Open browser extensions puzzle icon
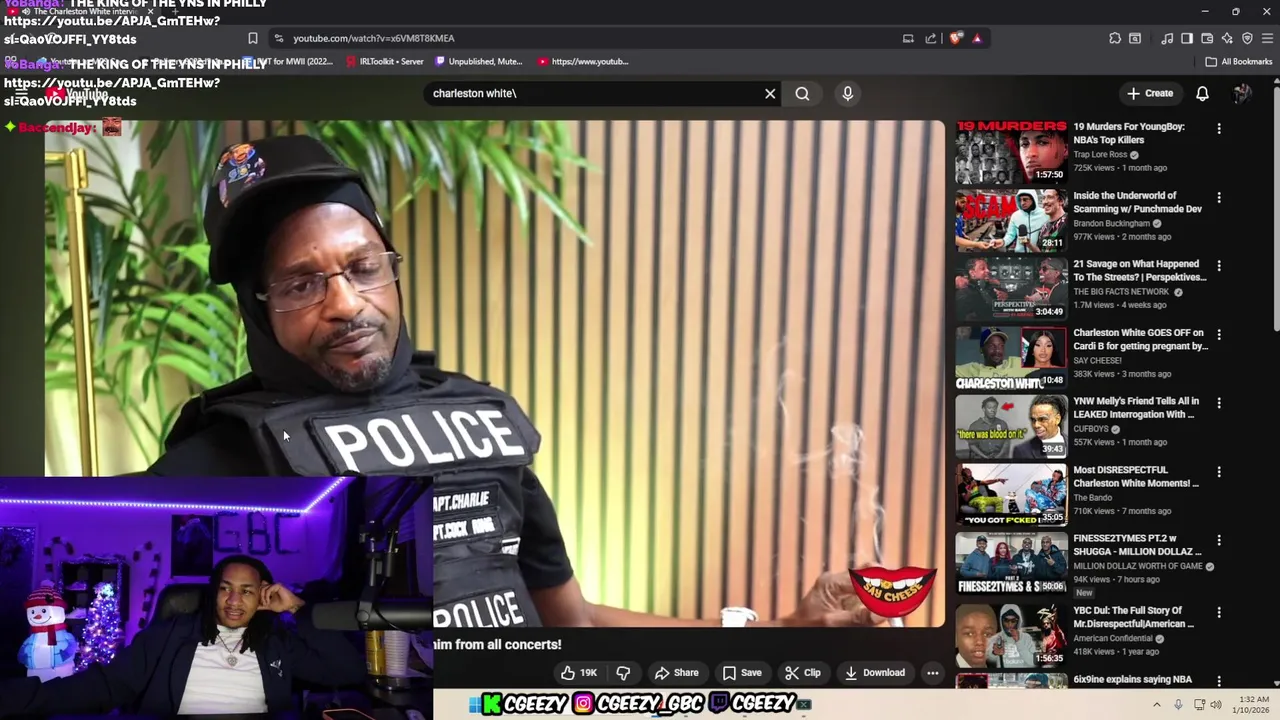 (x=1115, y=38)
